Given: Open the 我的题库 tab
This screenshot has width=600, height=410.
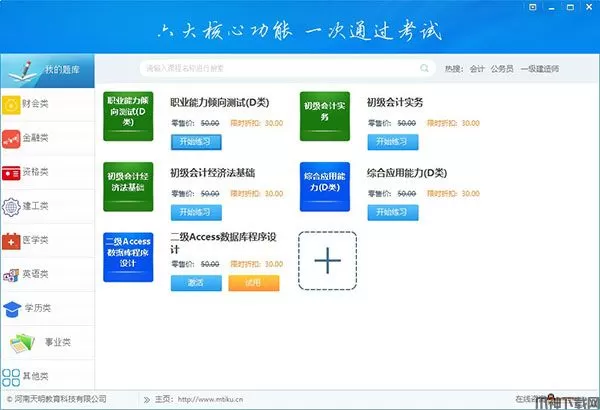Looking at the screenshot, I should click(x=47, y=70).
